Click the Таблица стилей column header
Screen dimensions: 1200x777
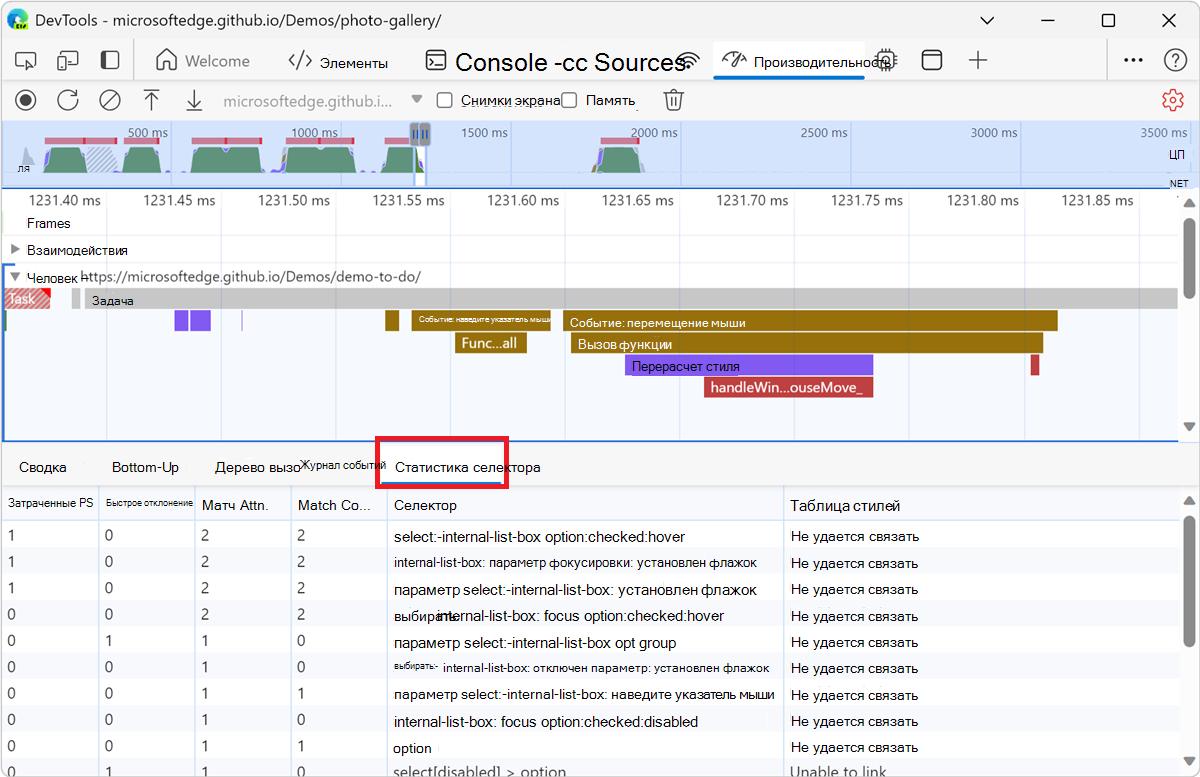pos(845,505)
